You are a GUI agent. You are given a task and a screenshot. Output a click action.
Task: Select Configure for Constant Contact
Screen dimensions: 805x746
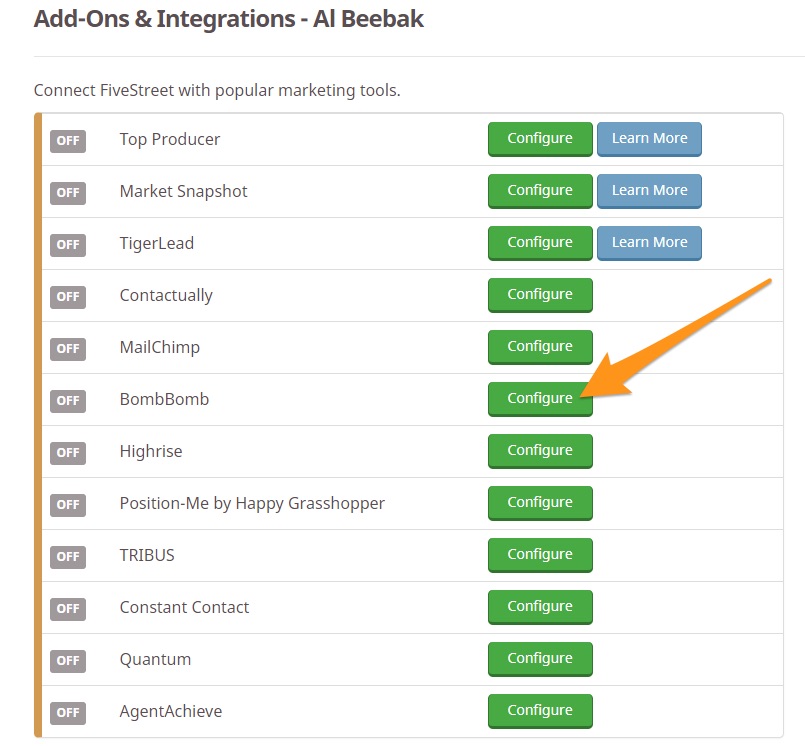tap(540, 606)
